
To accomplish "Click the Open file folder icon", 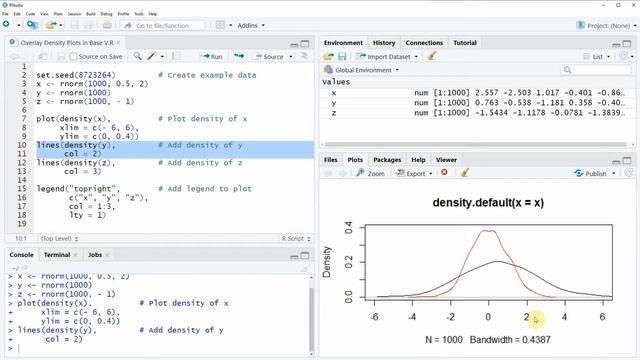I will (x=51, y=25).
